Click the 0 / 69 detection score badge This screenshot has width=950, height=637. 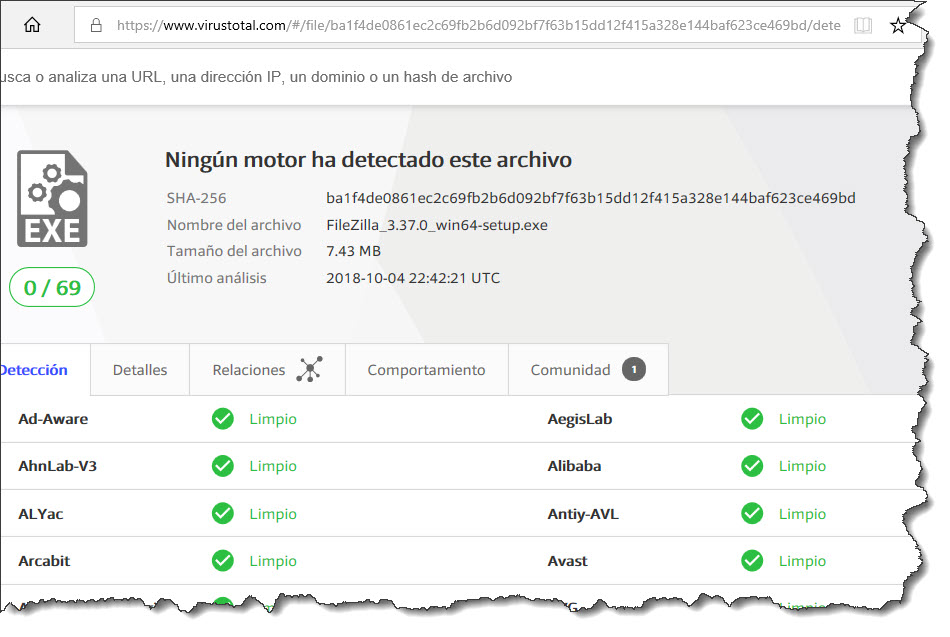pyautogui.click(x=52, y=287)
